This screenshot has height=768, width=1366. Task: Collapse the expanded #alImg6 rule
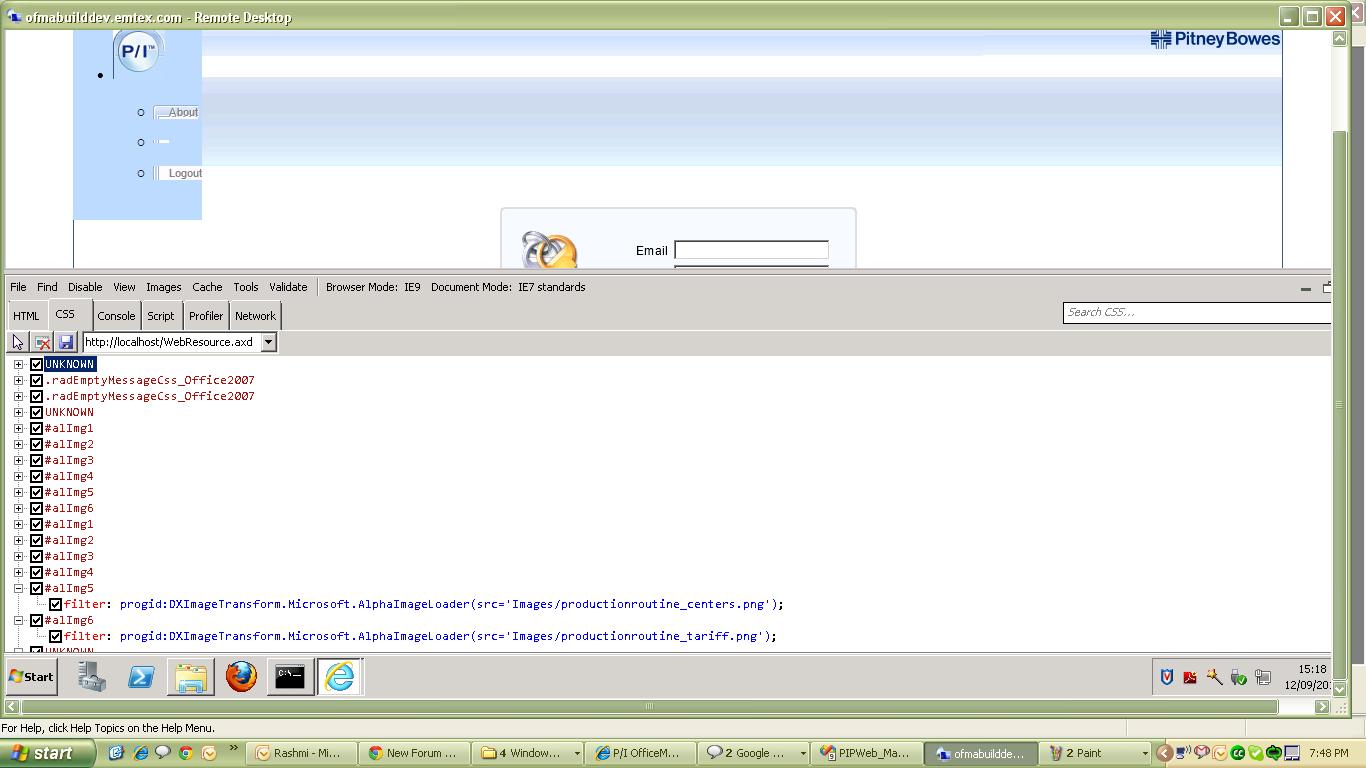(x=18, y=620)
